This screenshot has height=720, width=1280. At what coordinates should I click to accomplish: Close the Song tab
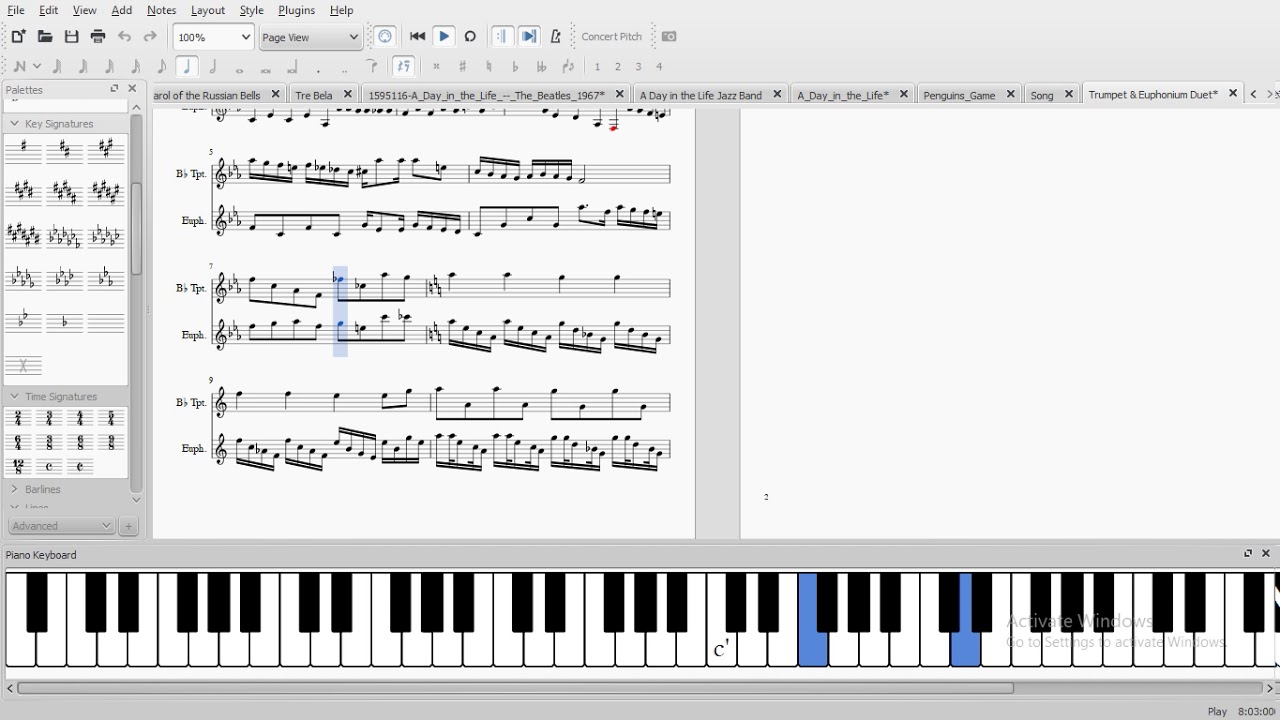click(1068, 94)
